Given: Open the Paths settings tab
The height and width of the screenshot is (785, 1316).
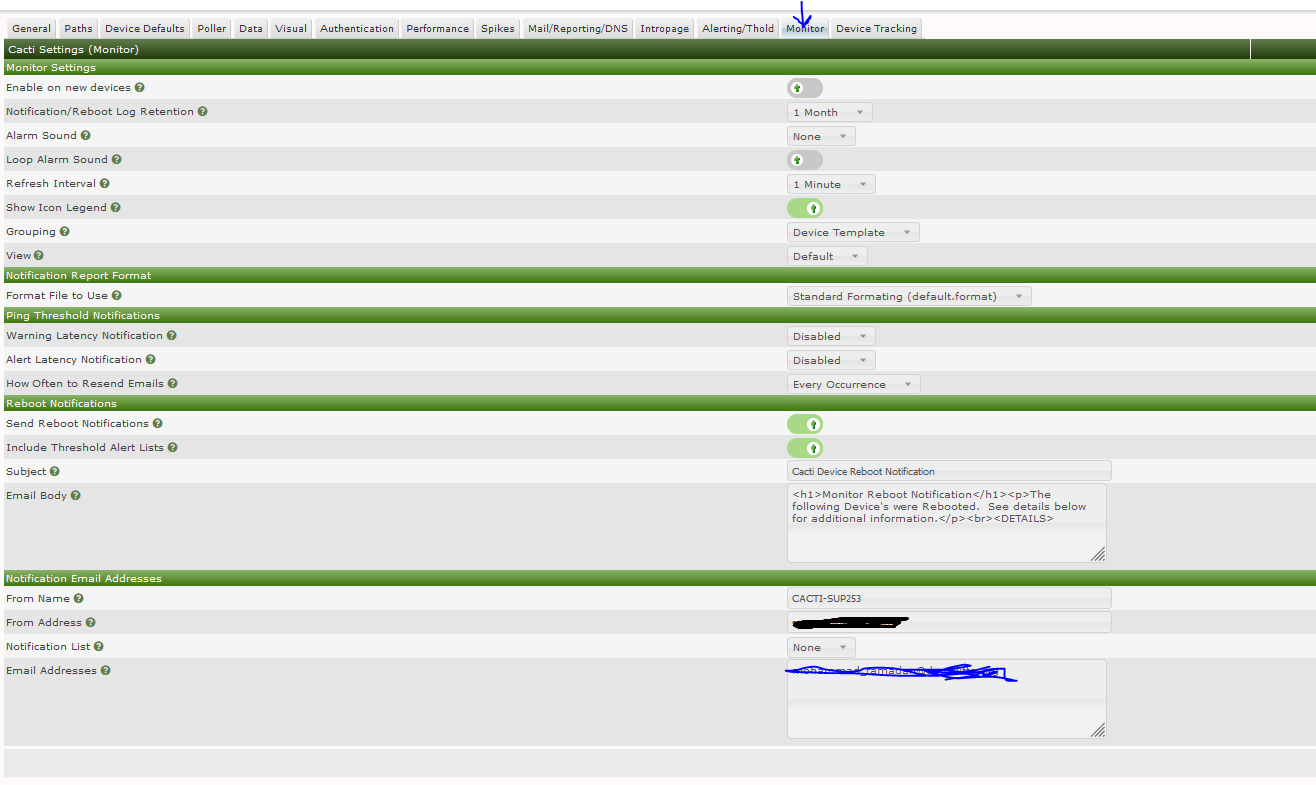Looking at the screenshot, I should pos(78,29).
